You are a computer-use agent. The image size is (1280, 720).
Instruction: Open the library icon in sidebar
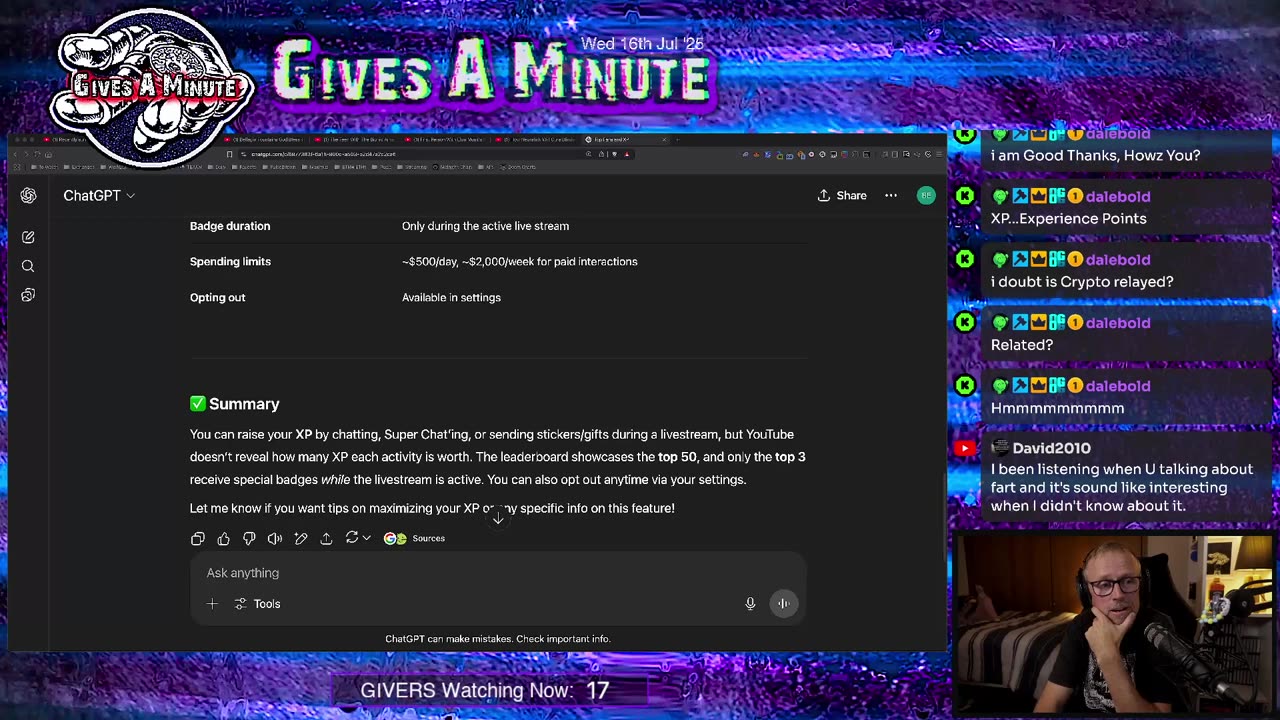28,295
